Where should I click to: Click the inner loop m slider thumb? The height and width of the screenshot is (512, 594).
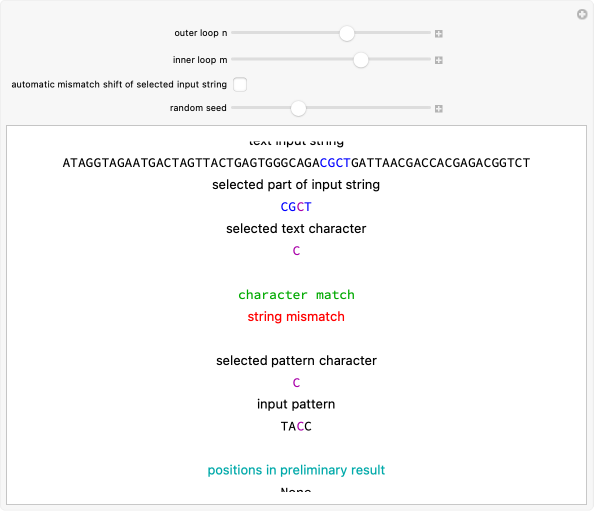point(361,60)
